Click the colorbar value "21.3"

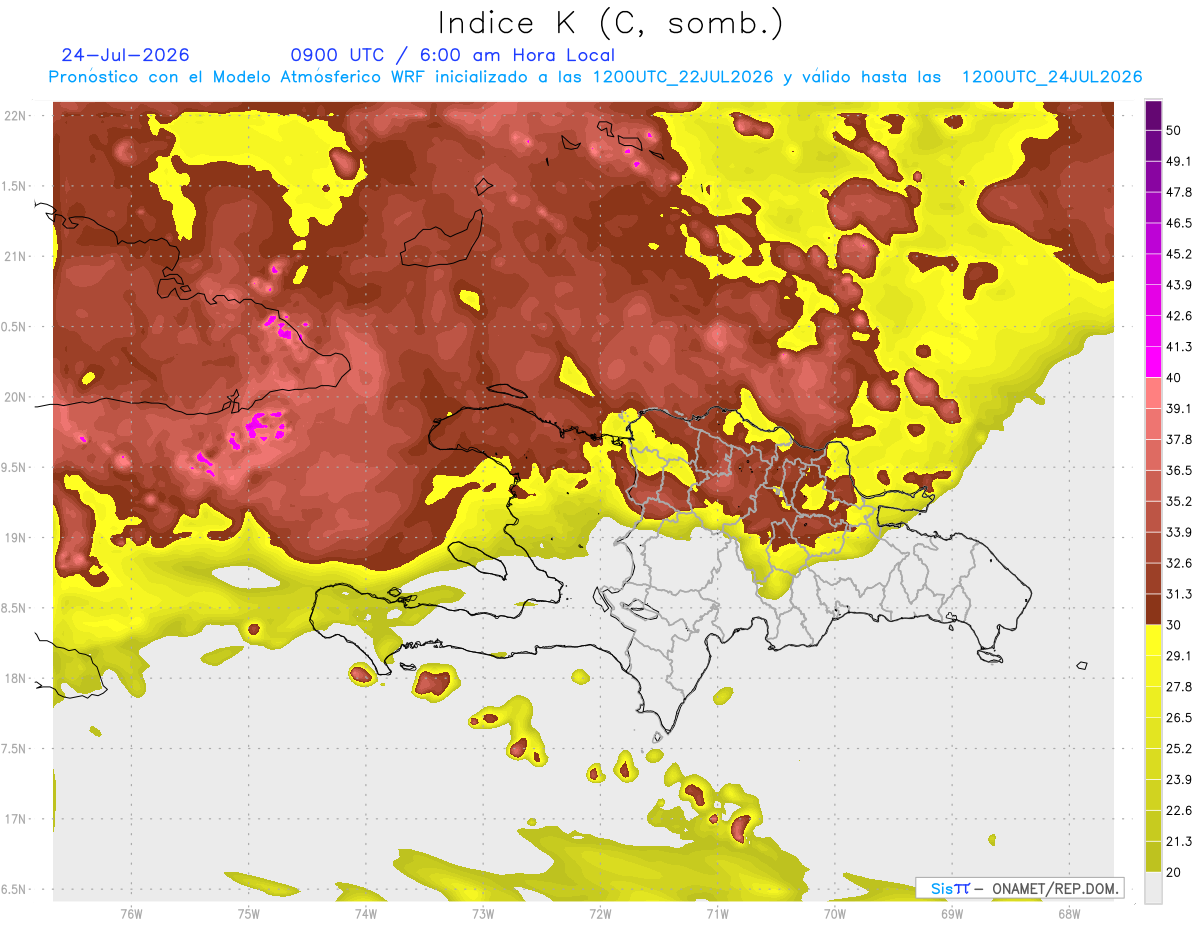point(1179,842)
